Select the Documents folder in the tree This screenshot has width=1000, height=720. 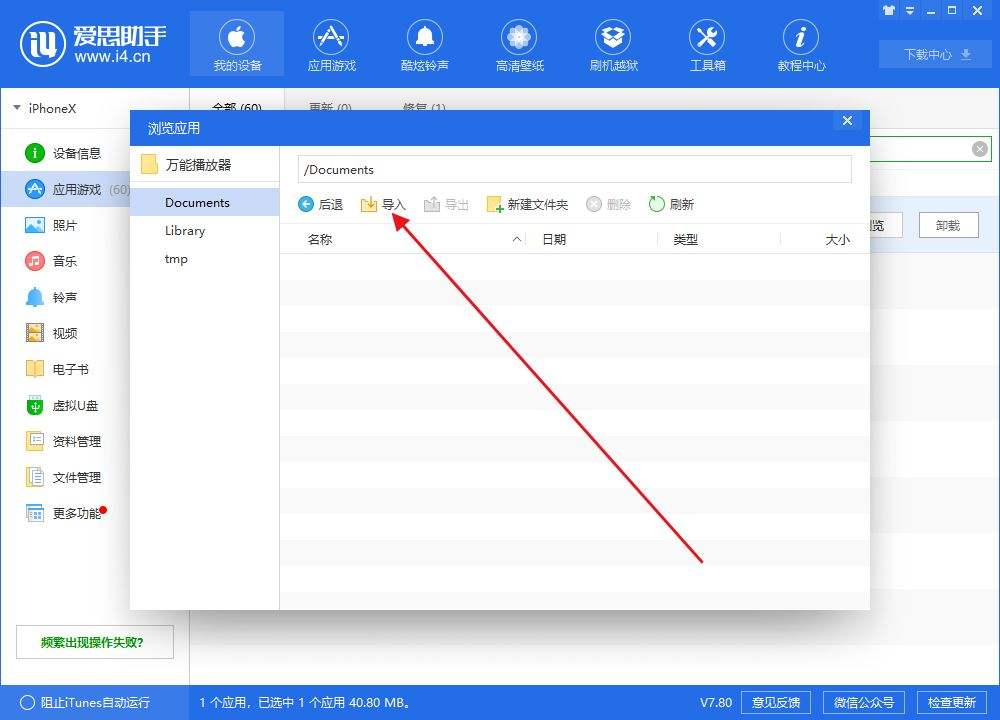point(205,202)
